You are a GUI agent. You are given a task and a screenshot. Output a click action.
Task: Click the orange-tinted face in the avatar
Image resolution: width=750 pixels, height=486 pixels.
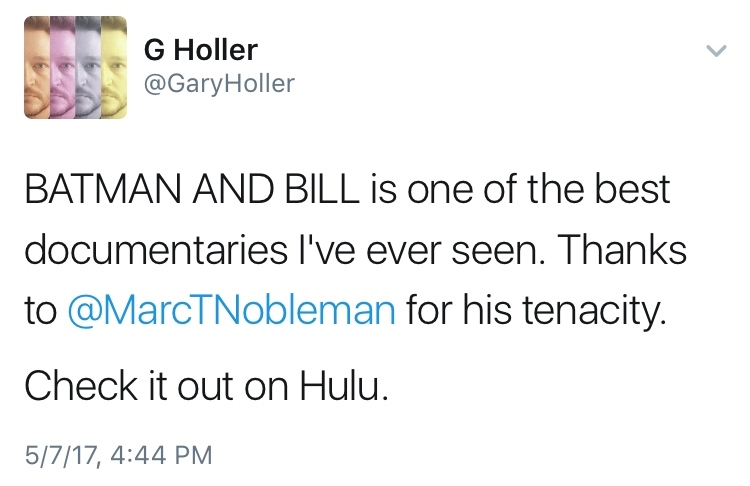point(38,68)
